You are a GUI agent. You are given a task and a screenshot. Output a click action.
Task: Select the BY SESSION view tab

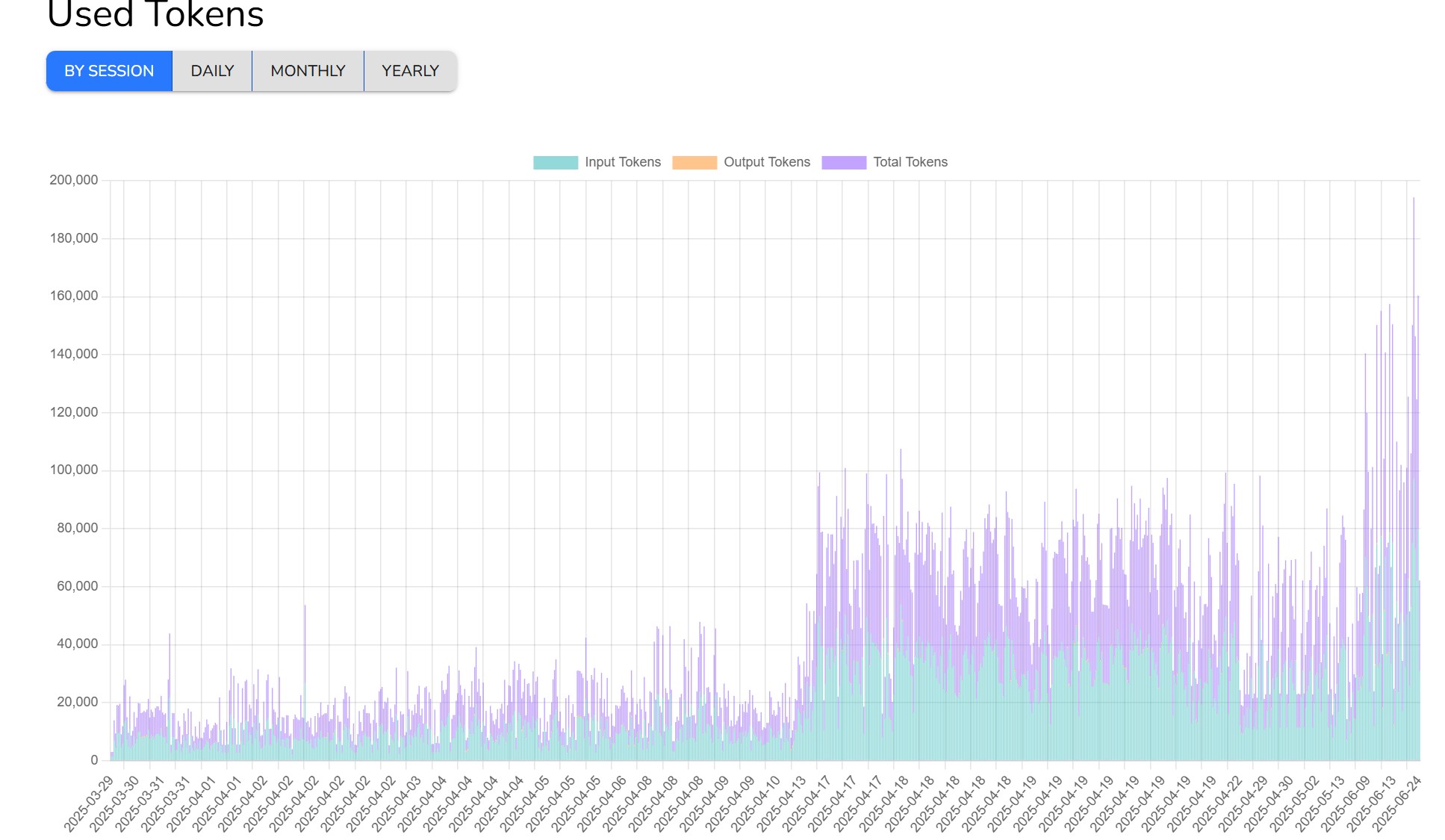click(x=109, y=71)
